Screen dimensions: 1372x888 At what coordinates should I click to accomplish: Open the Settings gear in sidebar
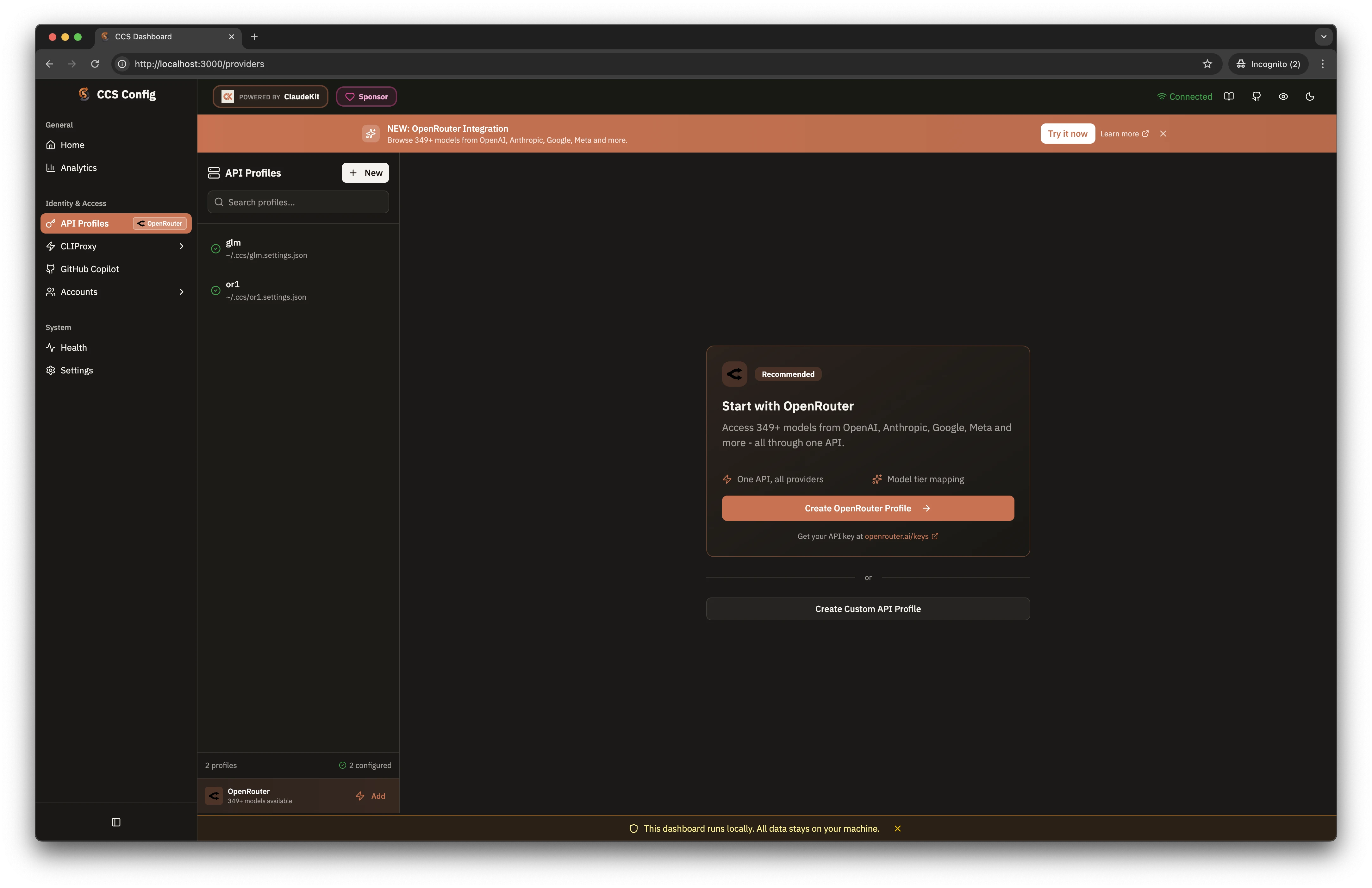tap(51, 370)
